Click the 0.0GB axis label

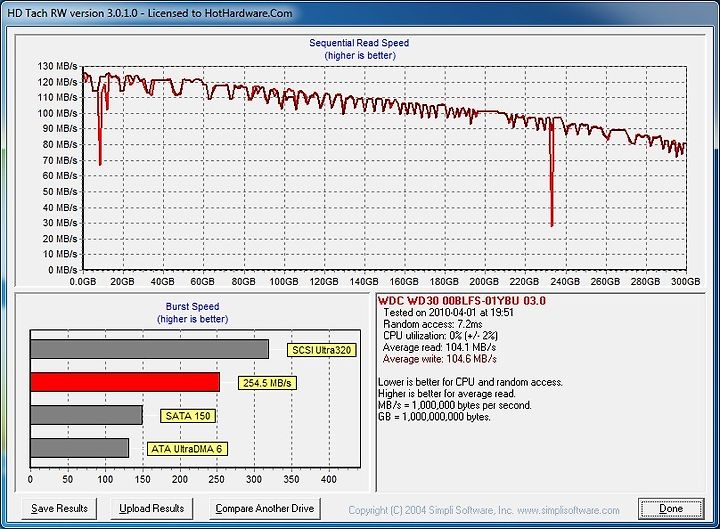[83, 281]
